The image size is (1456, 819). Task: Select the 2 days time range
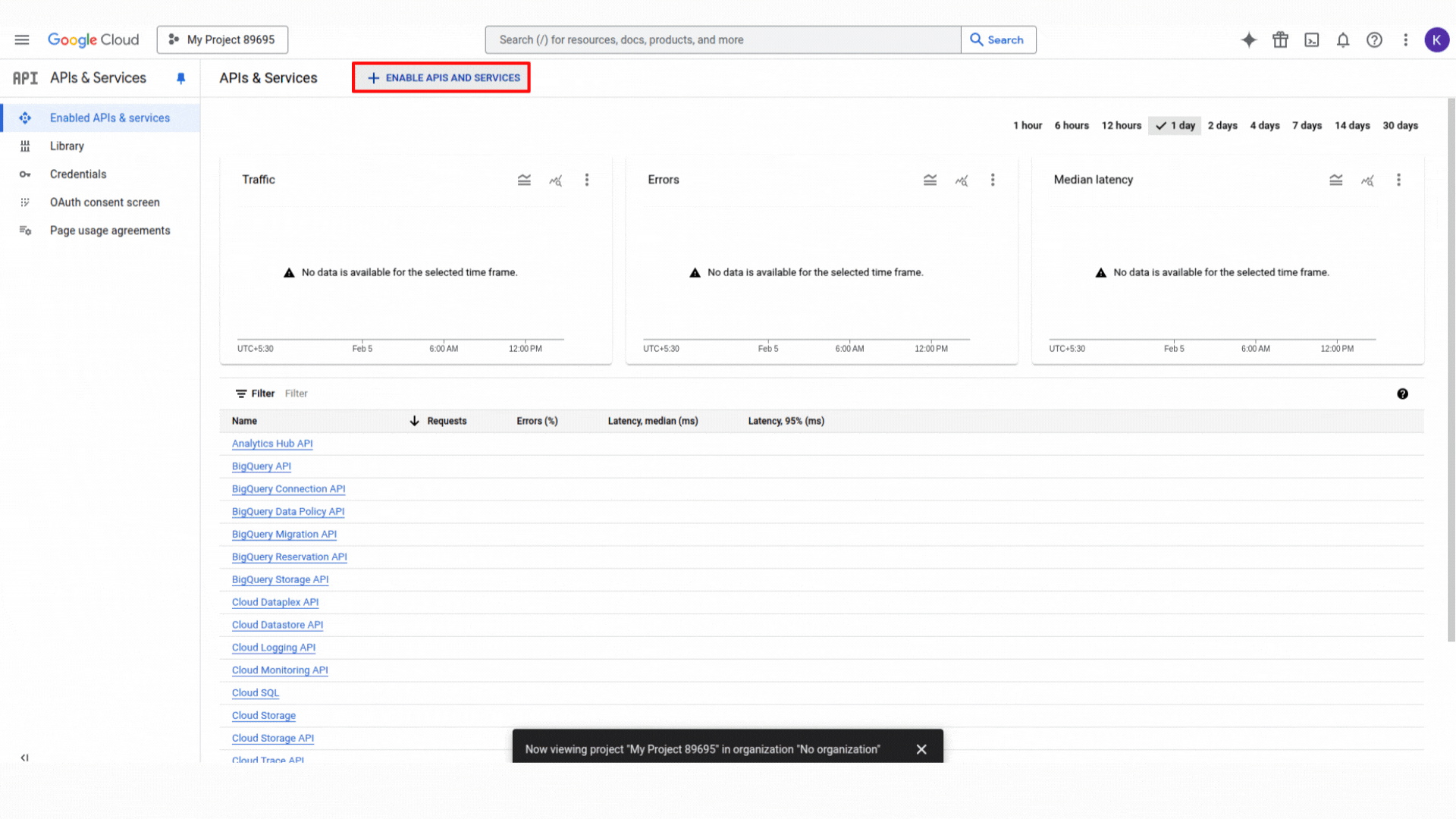[1222, 126]
